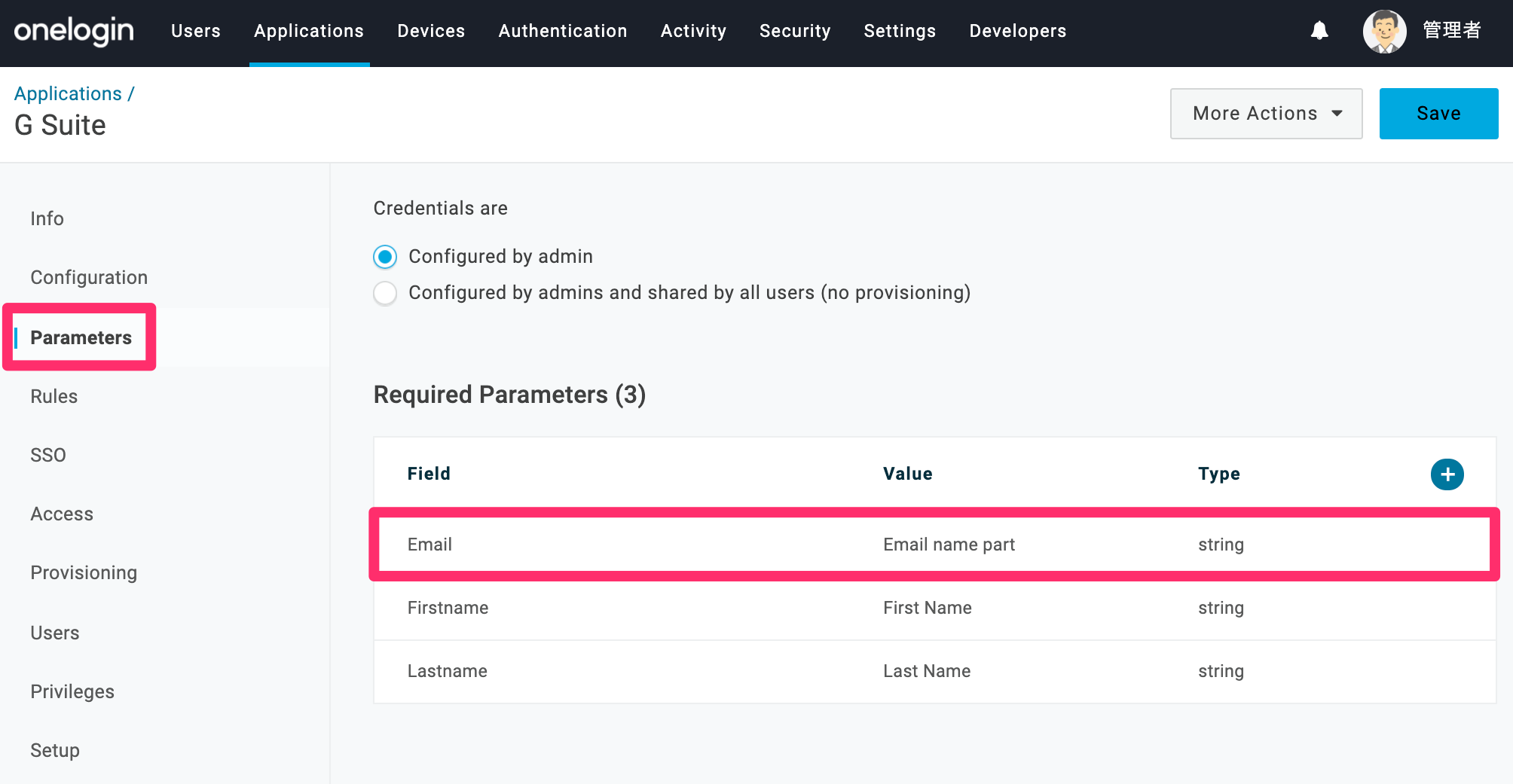Switch to the SSO sidebar tab
Viewport: 1513px width, 784px height.
point(48,455)
